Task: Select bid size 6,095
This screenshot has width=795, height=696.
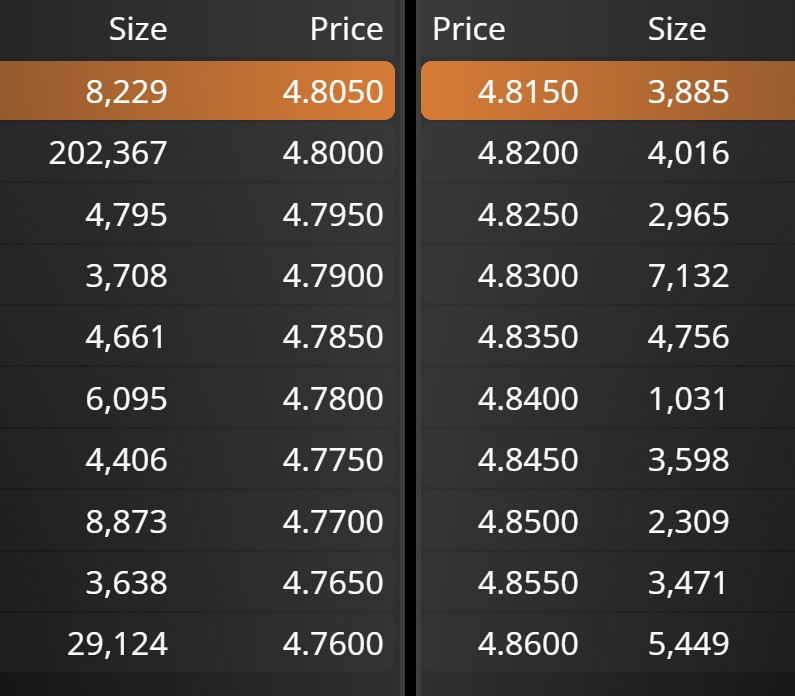Action: click(x=126, y=399)
